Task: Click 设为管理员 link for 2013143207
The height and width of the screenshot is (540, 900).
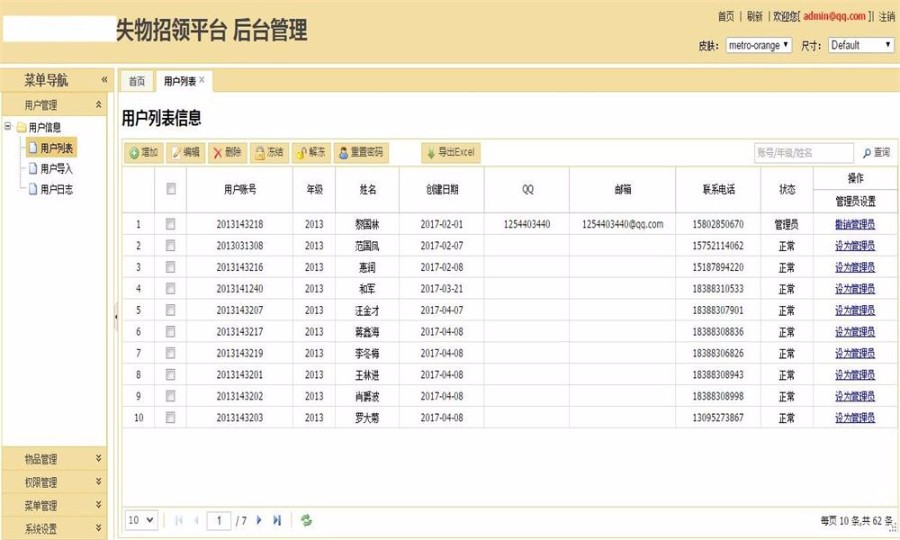Action: 855,310
